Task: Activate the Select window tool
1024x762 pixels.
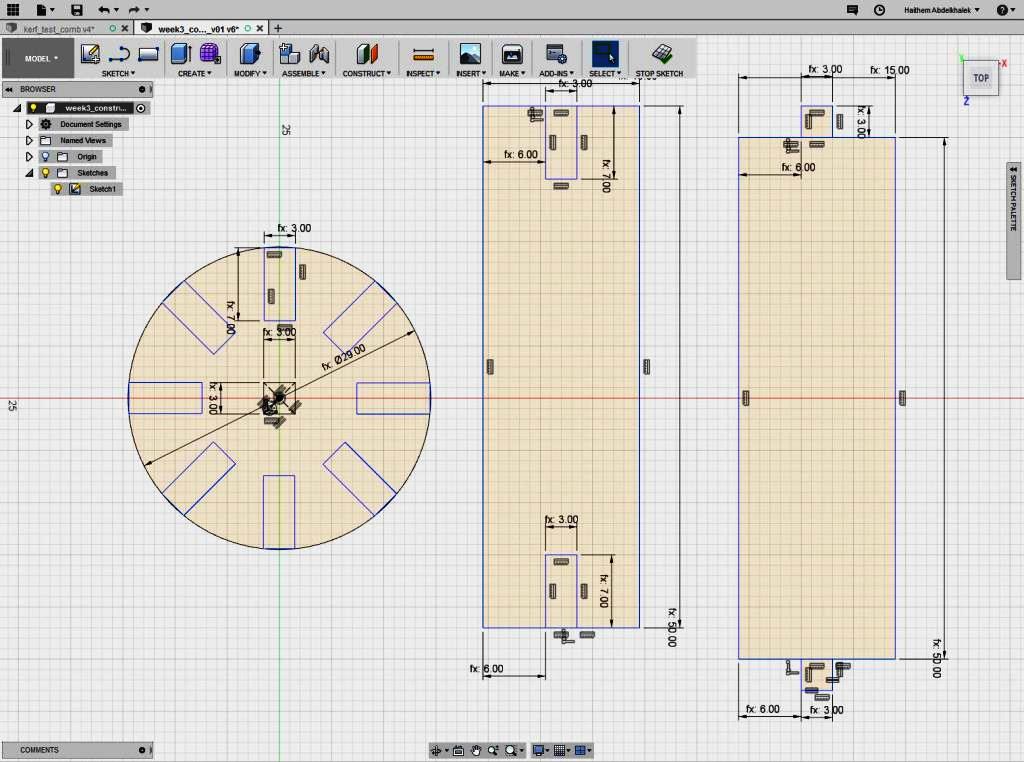Action: (605, 54)
